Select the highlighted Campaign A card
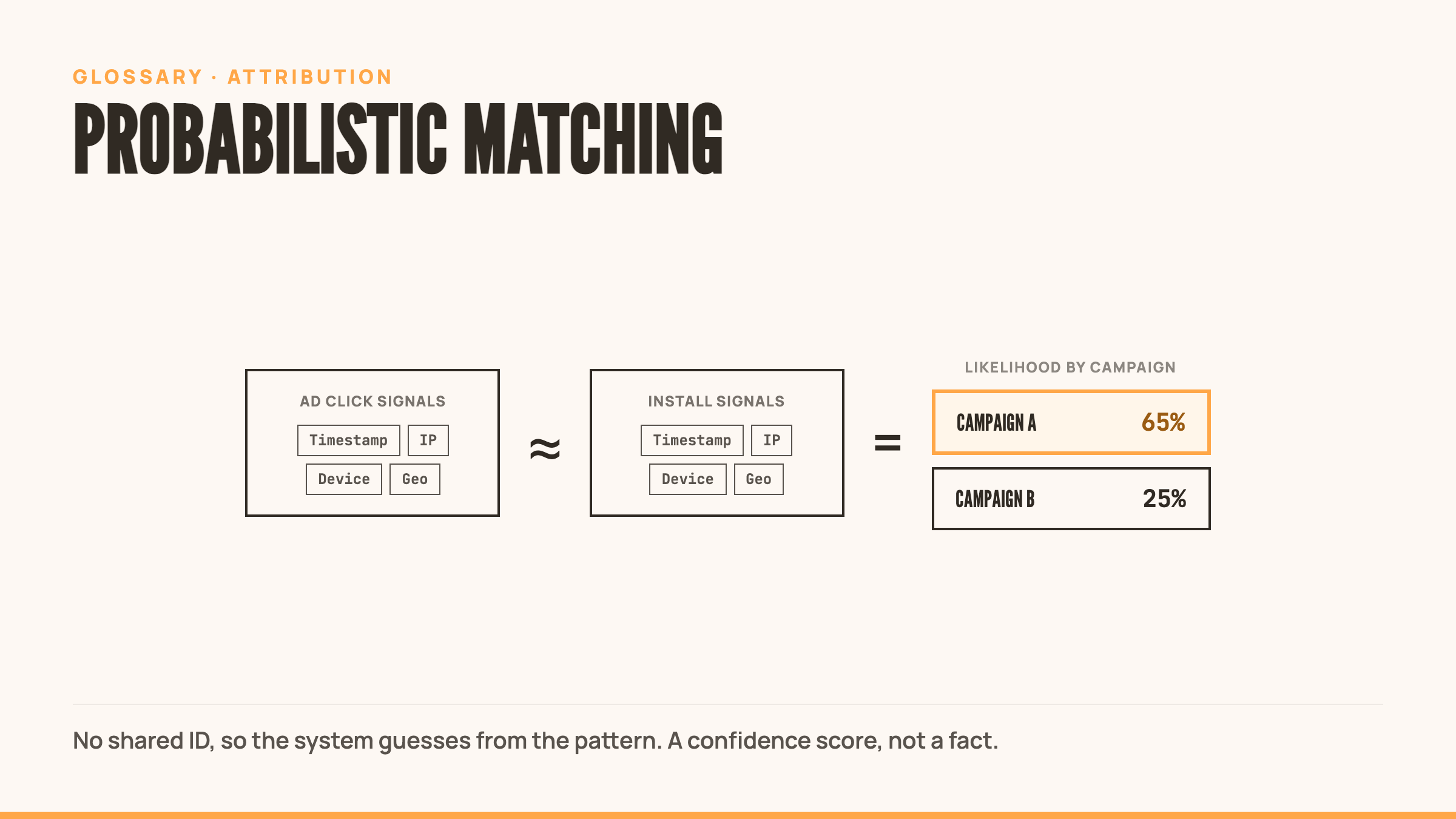Image resolution: width=1456 pixels, height=819 pixels. pos(1071,422)
